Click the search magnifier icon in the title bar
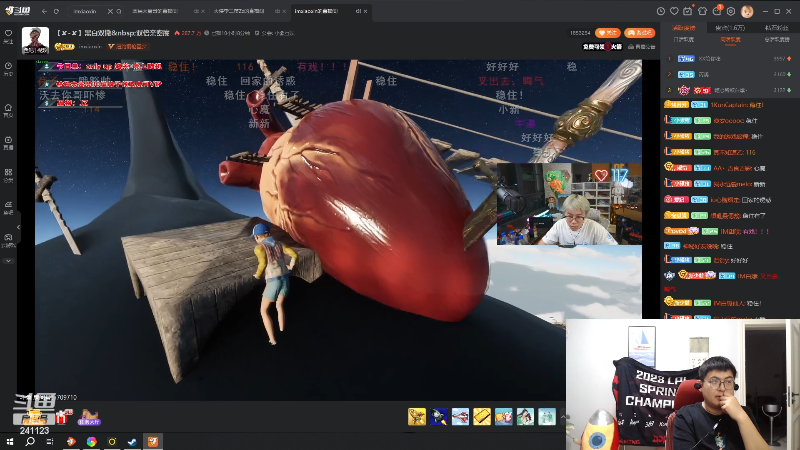 pyautogui.click(x=119, y=11)
